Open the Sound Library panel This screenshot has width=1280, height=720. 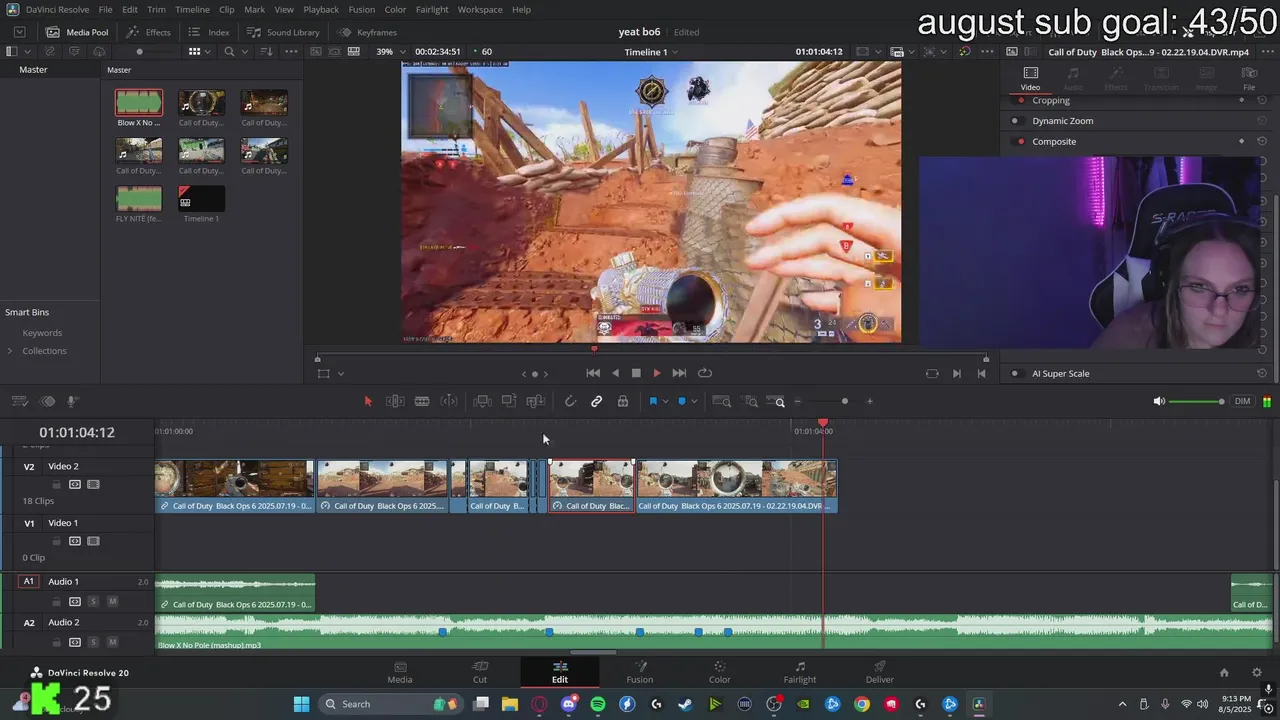(x=283, y=32)
